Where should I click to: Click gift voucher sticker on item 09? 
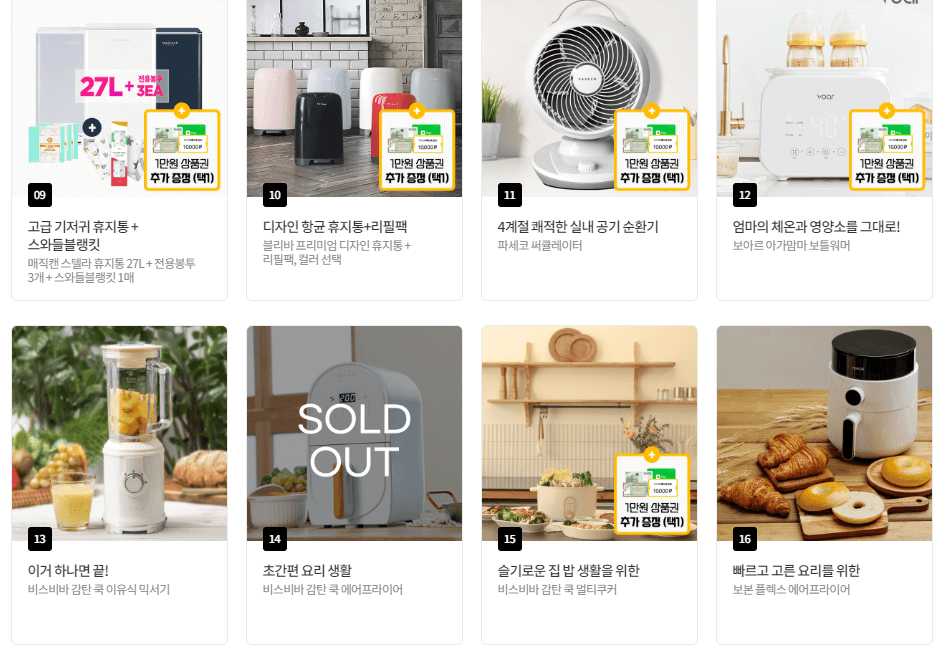pos(182,148)
